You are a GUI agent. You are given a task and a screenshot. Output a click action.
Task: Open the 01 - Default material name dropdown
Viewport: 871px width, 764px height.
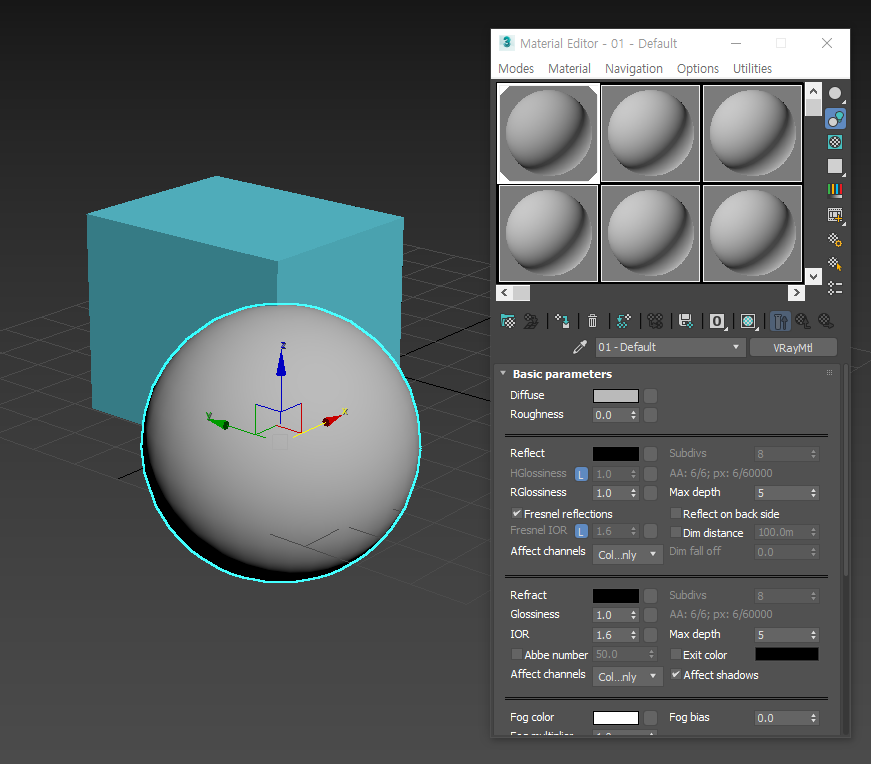click(670, 347)
